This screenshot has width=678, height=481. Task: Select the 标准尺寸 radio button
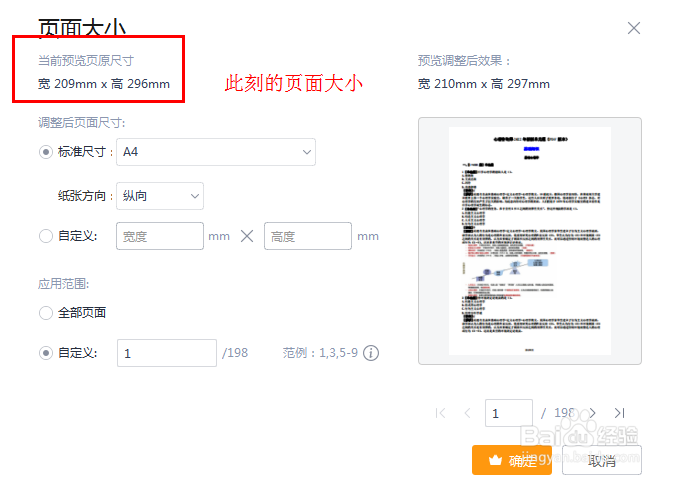pyautogui.click(x=46, y=152)
